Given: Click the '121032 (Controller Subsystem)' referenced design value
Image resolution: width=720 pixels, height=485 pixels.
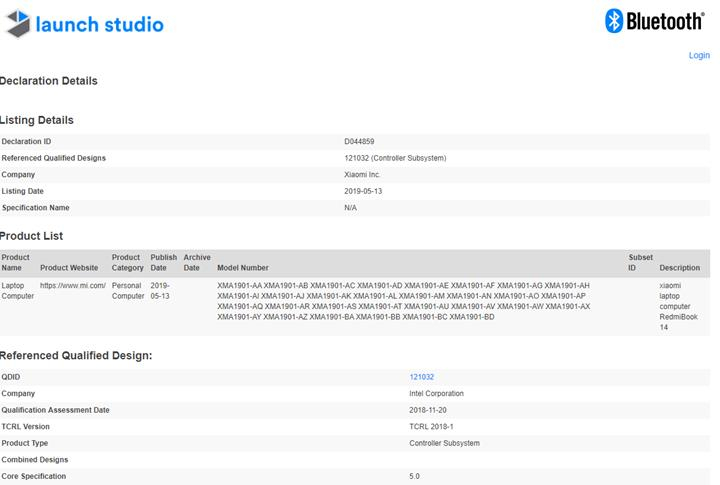Looking at the screenshot, I should point(394,158).
